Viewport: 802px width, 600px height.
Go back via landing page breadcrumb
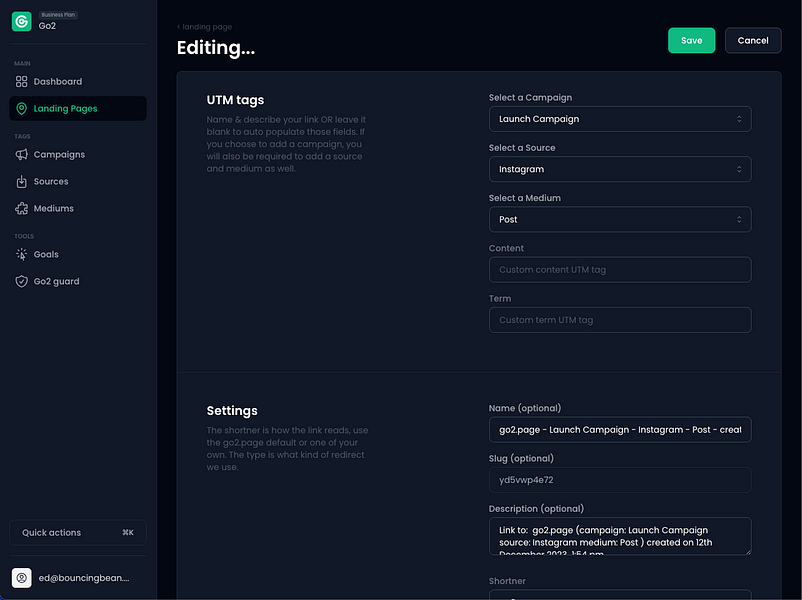[x=205, y=26]
